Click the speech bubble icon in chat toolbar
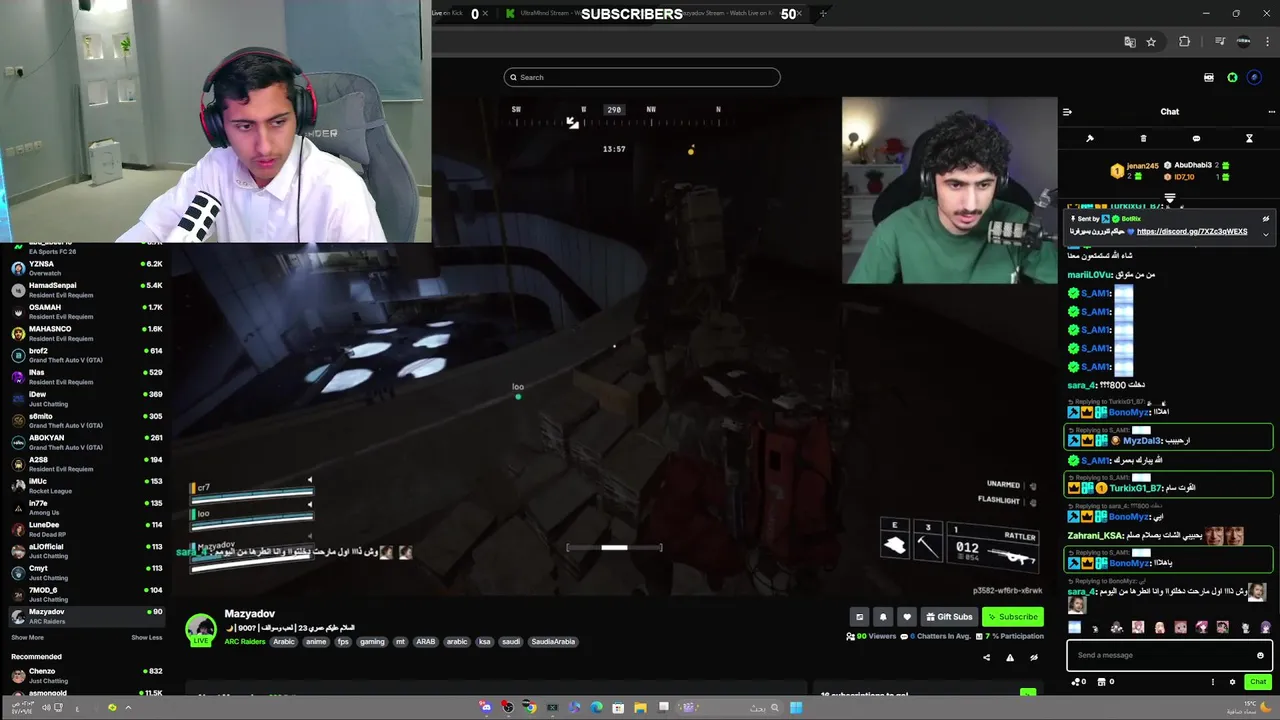Screen dimensions: 1280x720 pos(1196,139)
